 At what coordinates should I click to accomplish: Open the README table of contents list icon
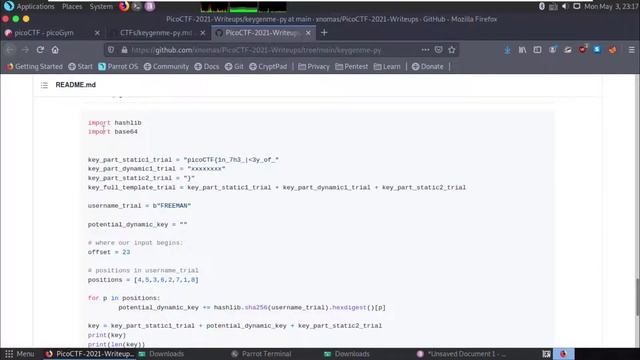[44, 85]
